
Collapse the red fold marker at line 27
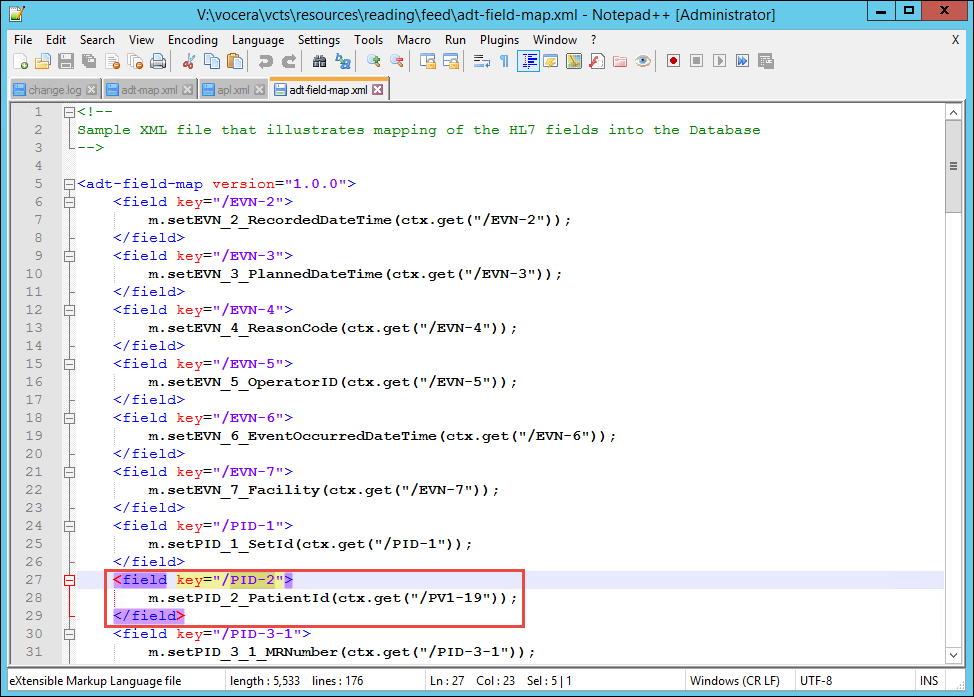(69, 580)
